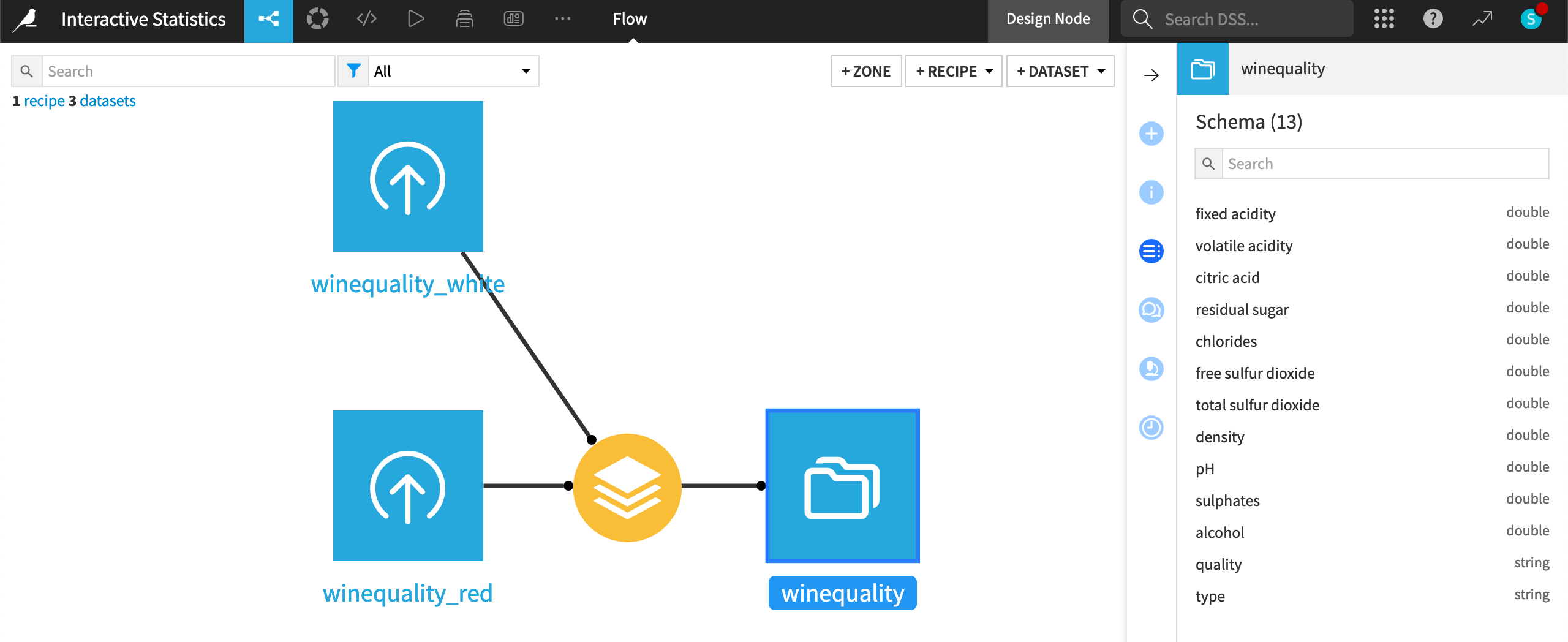Click the clock history icon in right sidebar
The height and width of the screenshot is (642, 1568).
(x=1151, y=428)
